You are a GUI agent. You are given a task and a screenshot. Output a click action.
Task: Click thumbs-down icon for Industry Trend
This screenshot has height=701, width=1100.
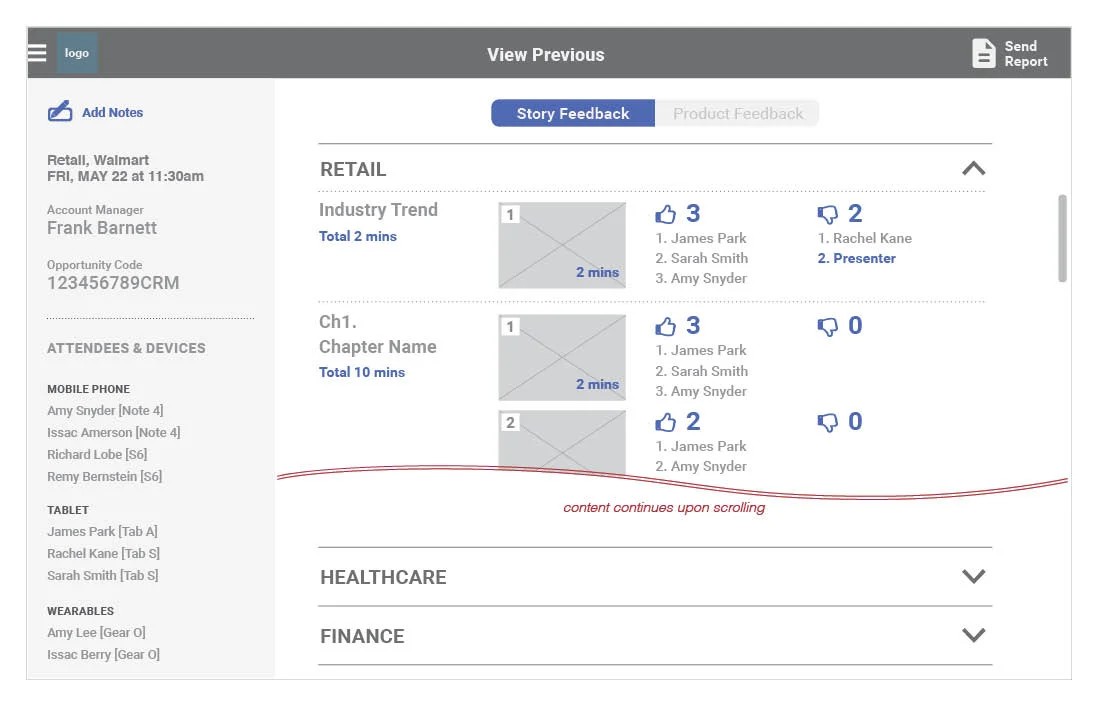click(x=828, y=214)
